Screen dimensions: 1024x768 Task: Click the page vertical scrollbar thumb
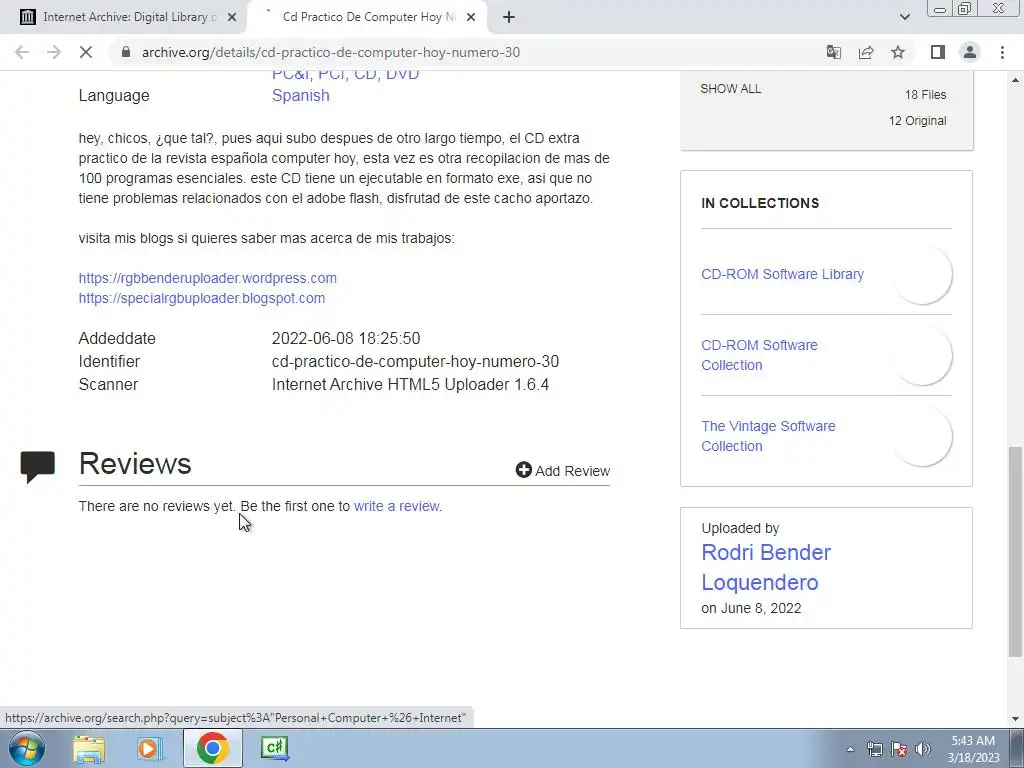(x=1015, y=551)
